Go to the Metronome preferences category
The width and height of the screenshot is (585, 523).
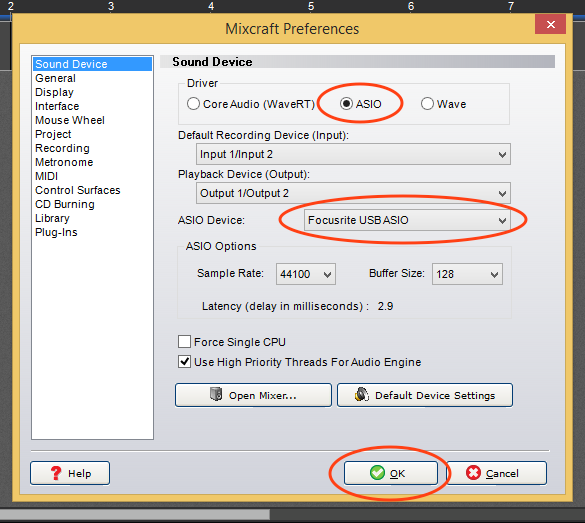(64, 162)
